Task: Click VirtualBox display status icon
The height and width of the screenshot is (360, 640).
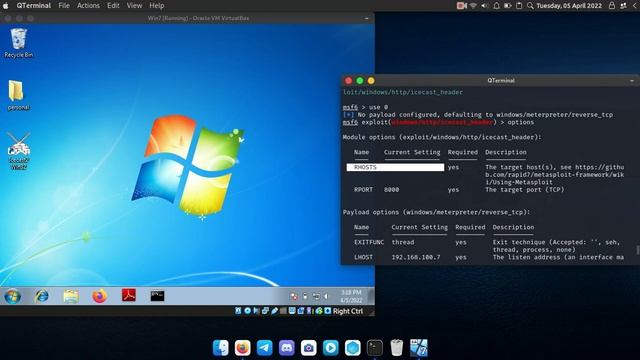Action: point(292,311)
